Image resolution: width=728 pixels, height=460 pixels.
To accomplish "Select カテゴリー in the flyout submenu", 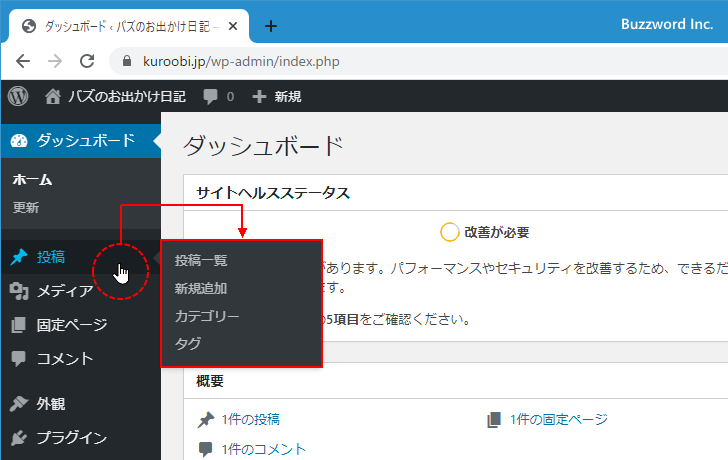I will [207, 316].
